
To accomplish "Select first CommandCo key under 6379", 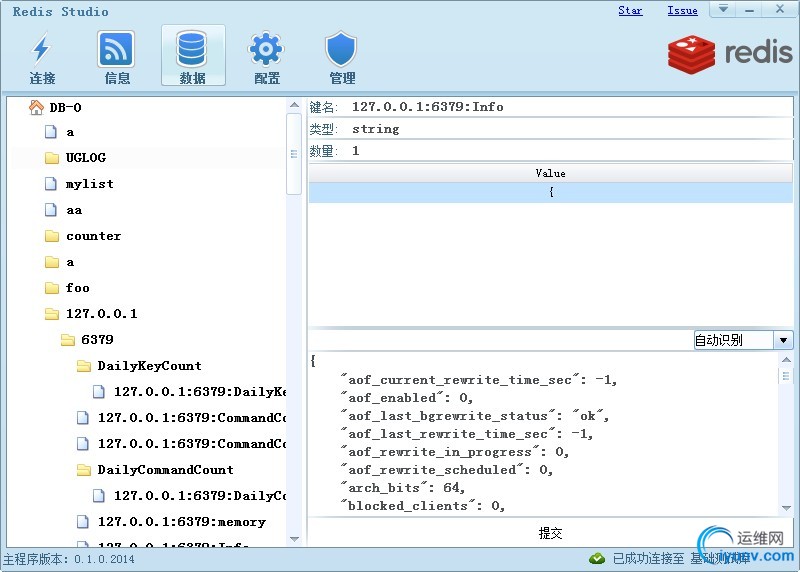I will tap(191, 418).
